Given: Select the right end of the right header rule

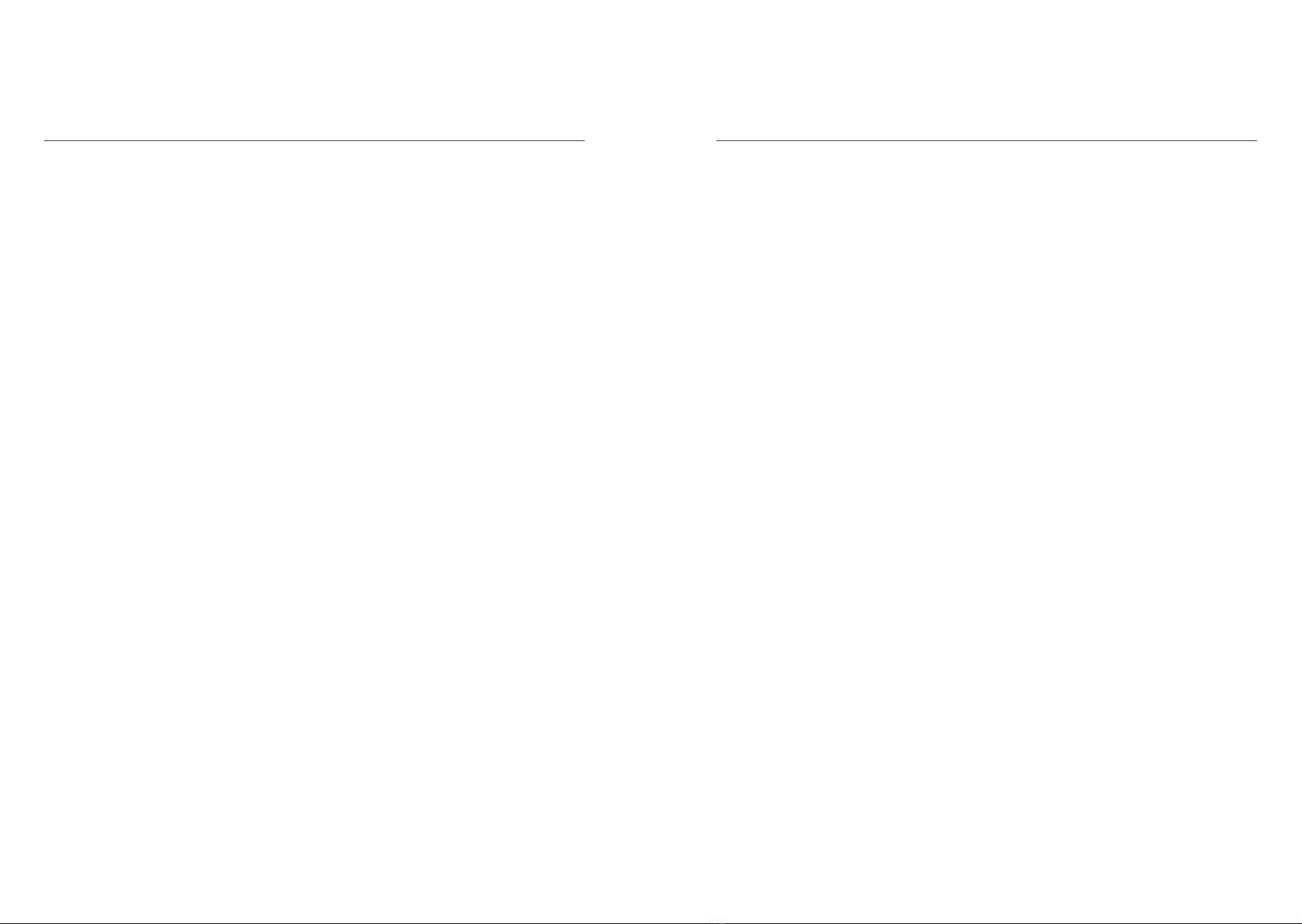Looking at the screenshot, I should 1255,140.
